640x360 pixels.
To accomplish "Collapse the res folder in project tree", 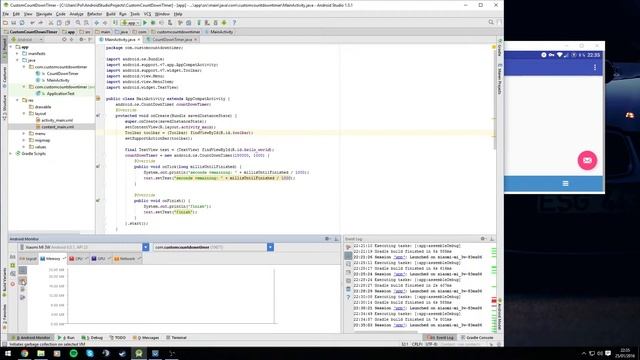I will coord(18,100).
